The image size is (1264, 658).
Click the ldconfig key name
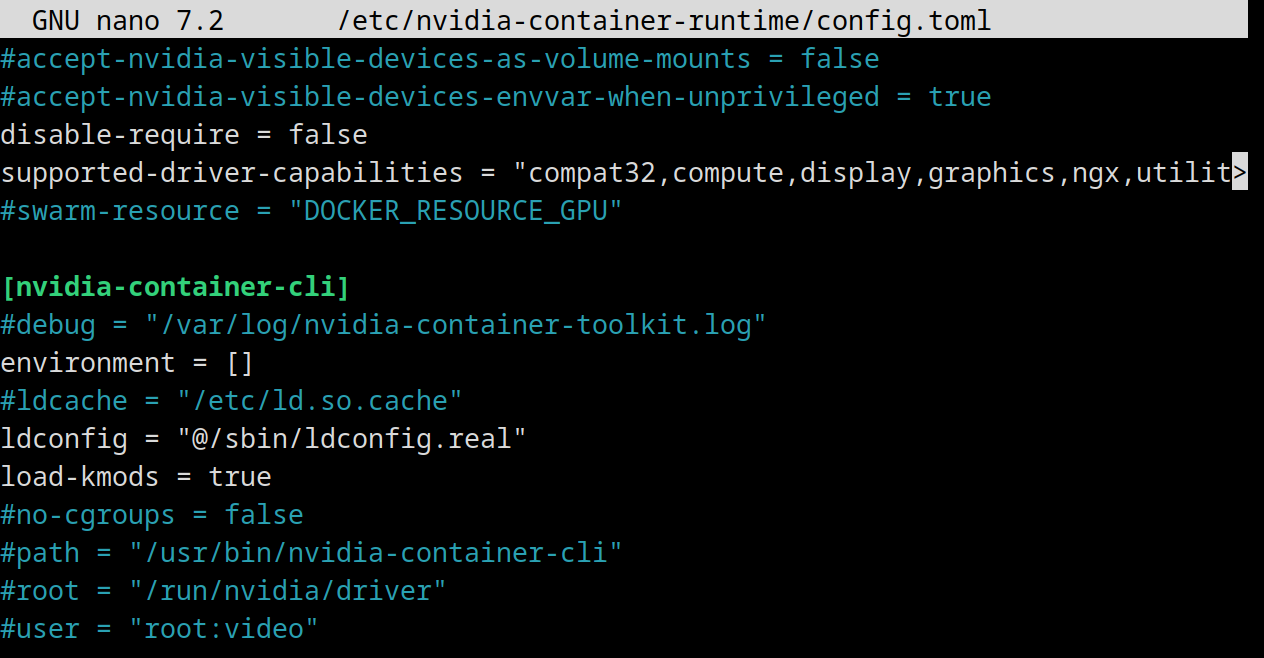click(64, 439)
